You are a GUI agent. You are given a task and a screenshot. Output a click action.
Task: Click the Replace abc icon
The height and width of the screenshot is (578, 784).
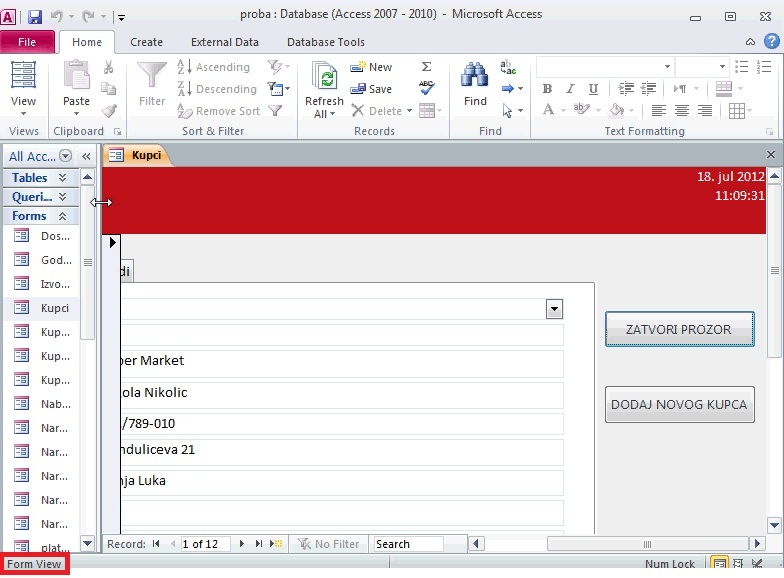tap(508, 67)
